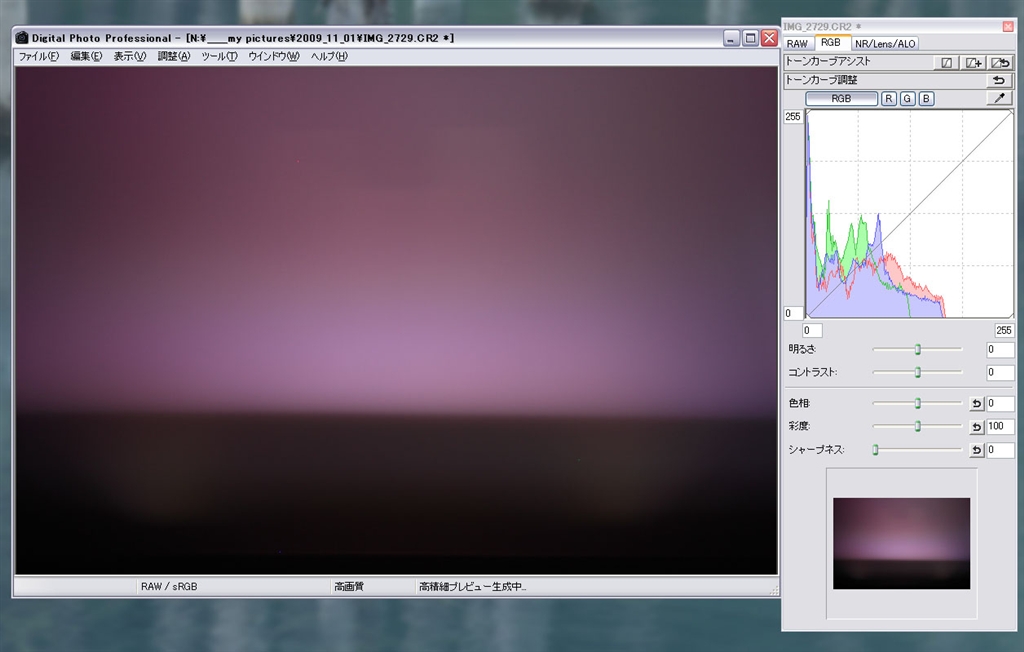
Task: Reset the シャープネス sharpness value
Action: pos(976,450)
